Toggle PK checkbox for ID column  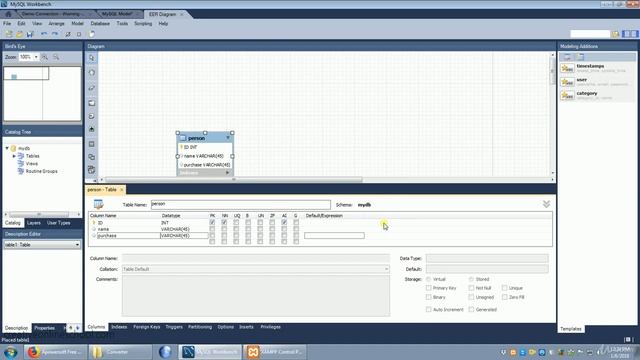tap(212, 222)
